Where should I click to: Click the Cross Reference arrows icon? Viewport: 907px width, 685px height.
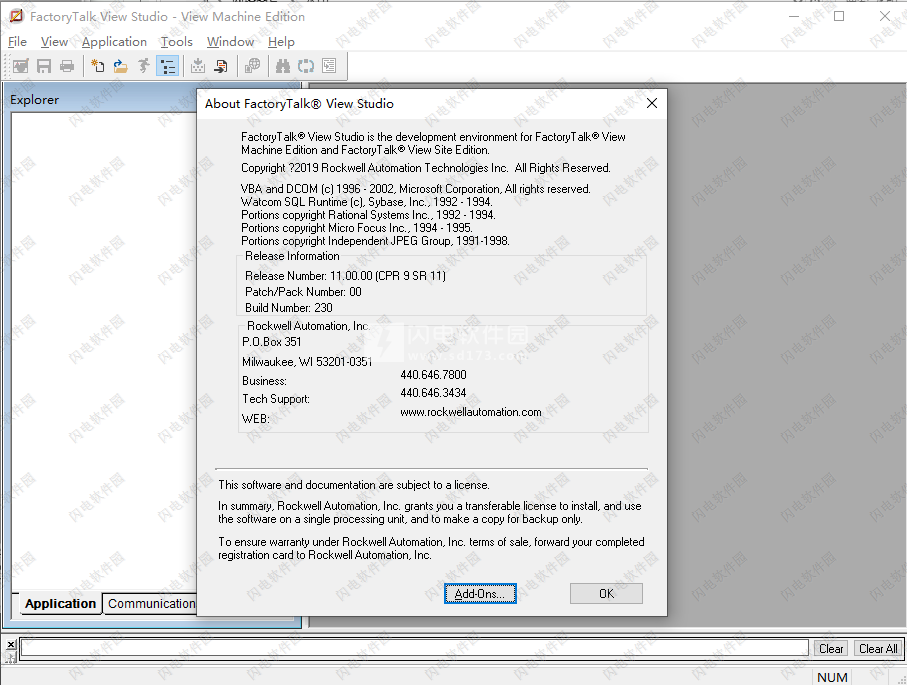point(306,66)
